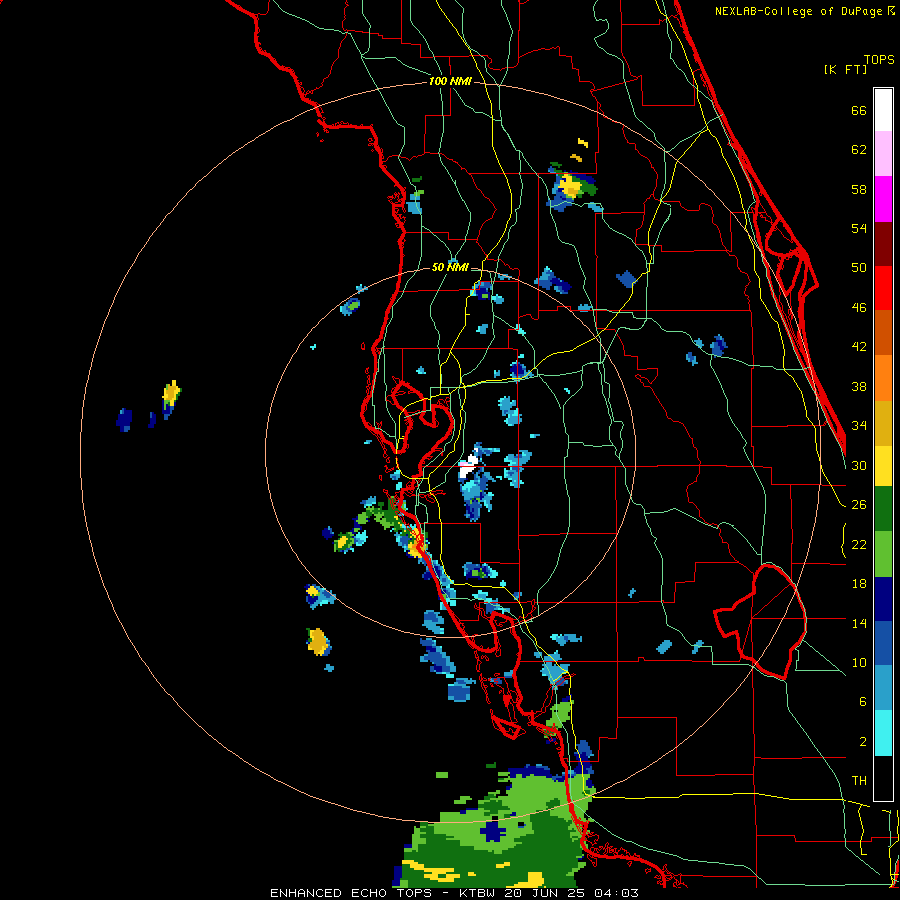The height and width of the screenshot is (900, 900).
Task: Click the dark red legend swatch
Action: click(883, 244)
